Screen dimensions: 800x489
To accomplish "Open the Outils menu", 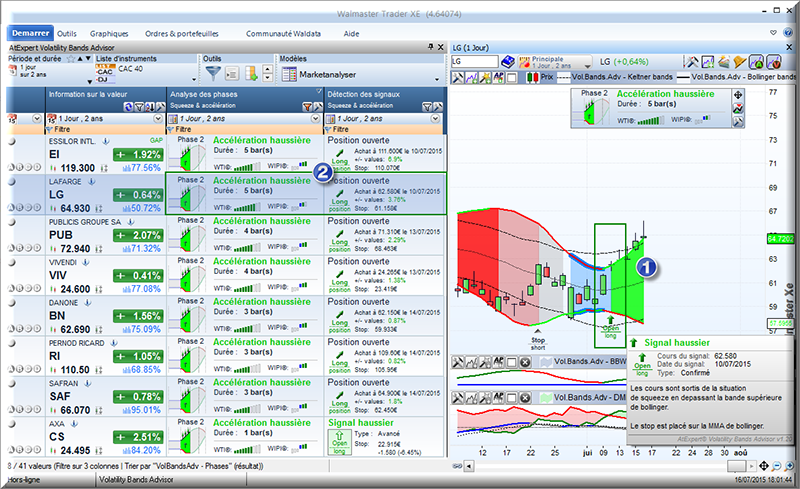I will click(67, 34).
